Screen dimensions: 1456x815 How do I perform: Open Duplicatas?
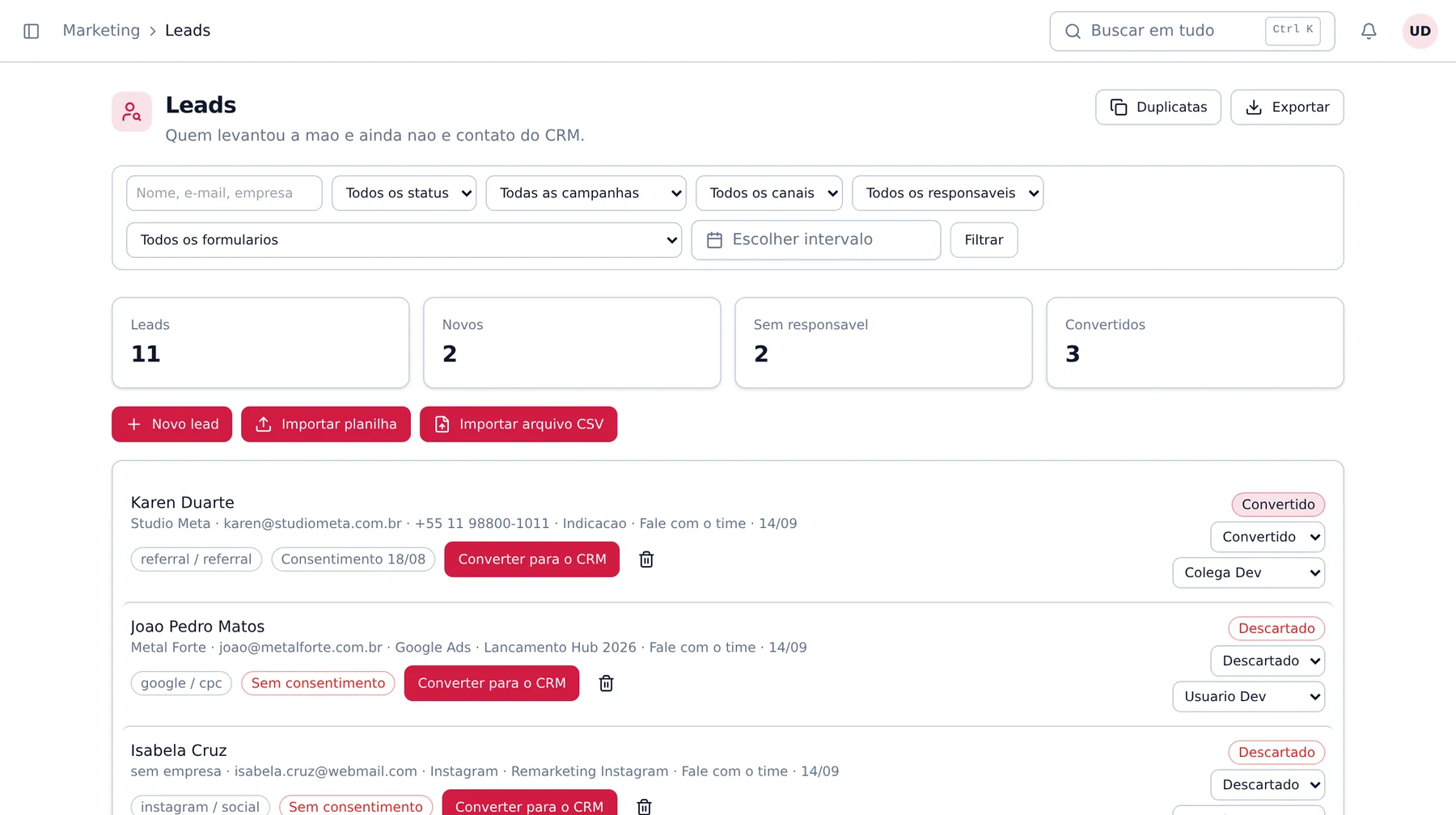click(x=1158, y=108)
